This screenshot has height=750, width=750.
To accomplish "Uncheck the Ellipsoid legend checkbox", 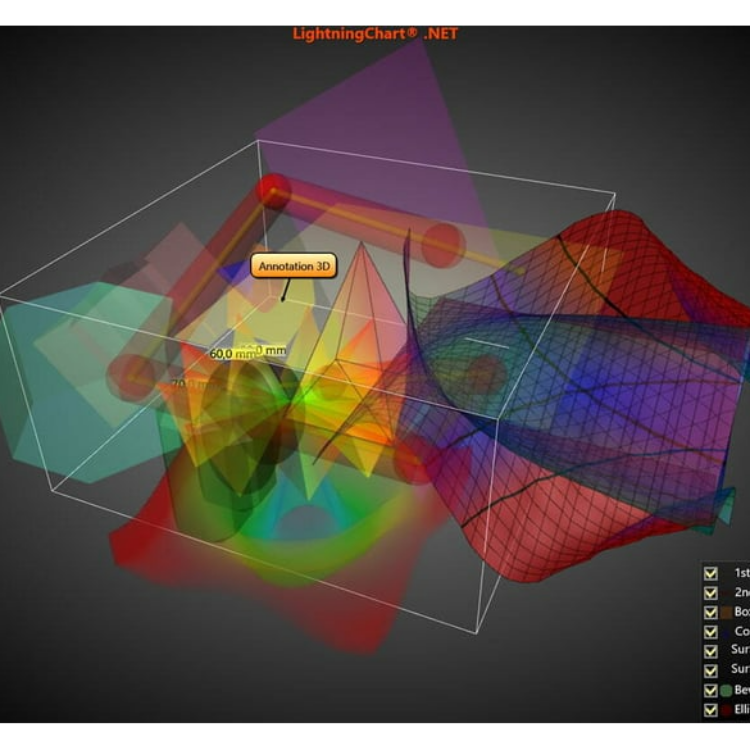I will coord(711,710).
